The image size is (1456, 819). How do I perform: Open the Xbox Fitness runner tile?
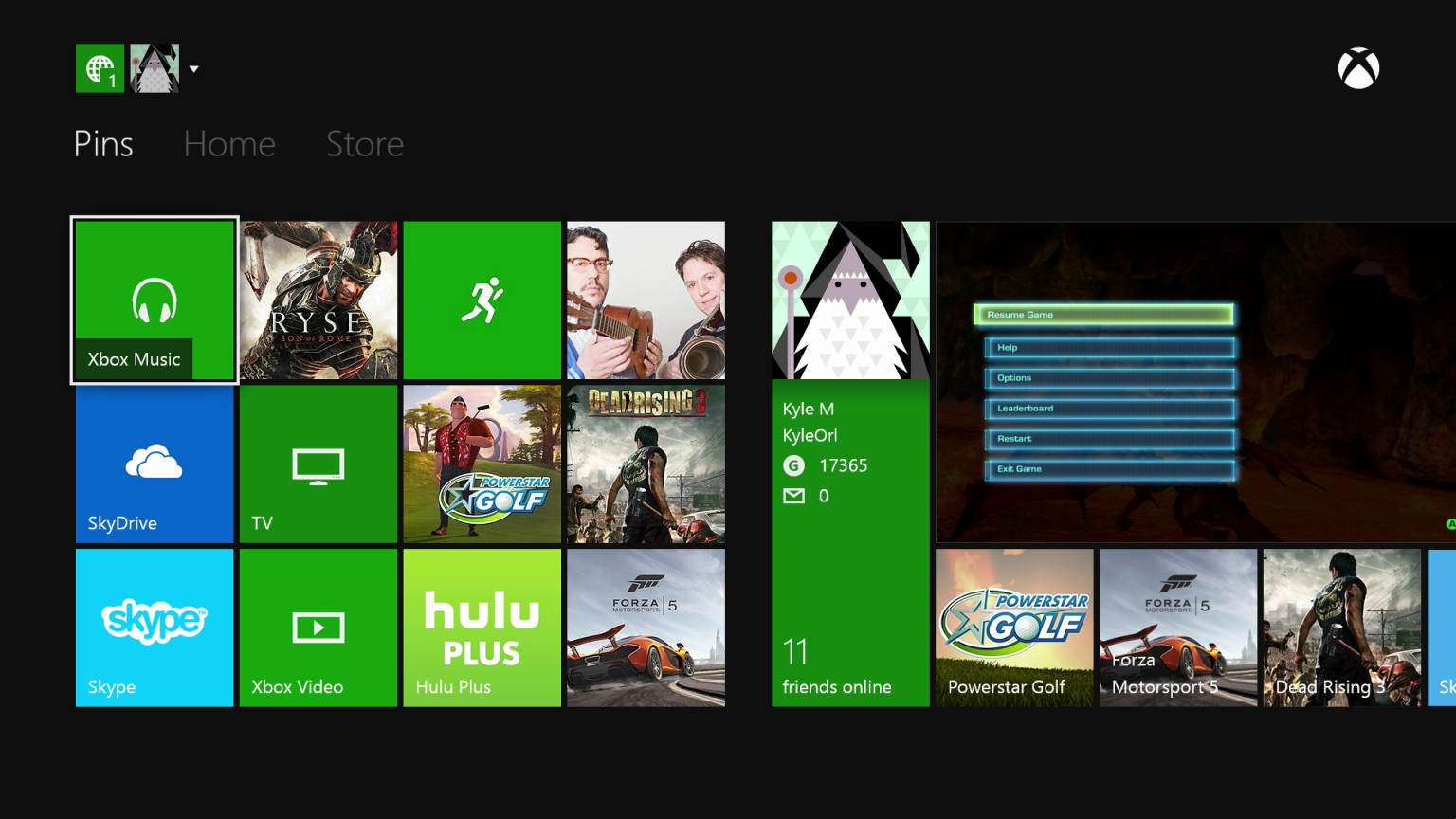tap(482, 300)
